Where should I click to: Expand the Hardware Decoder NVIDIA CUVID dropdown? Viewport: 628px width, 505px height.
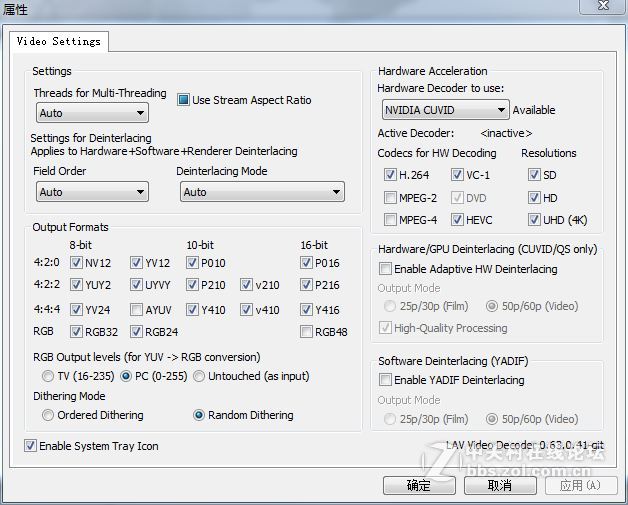445,110
